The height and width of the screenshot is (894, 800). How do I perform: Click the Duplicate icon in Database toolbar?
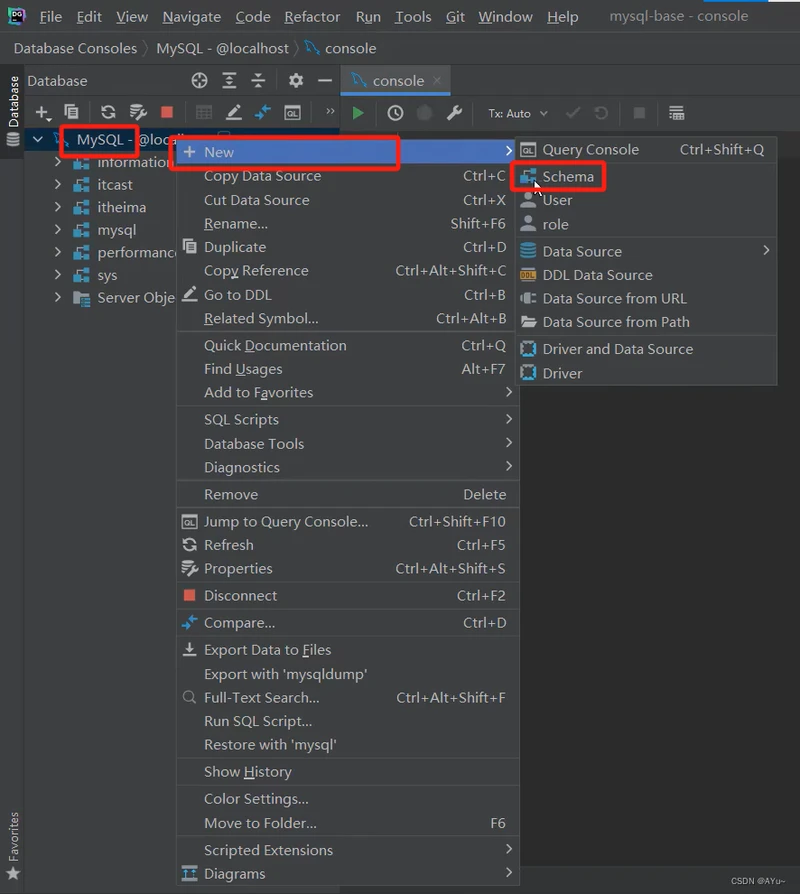coord(71,112)
